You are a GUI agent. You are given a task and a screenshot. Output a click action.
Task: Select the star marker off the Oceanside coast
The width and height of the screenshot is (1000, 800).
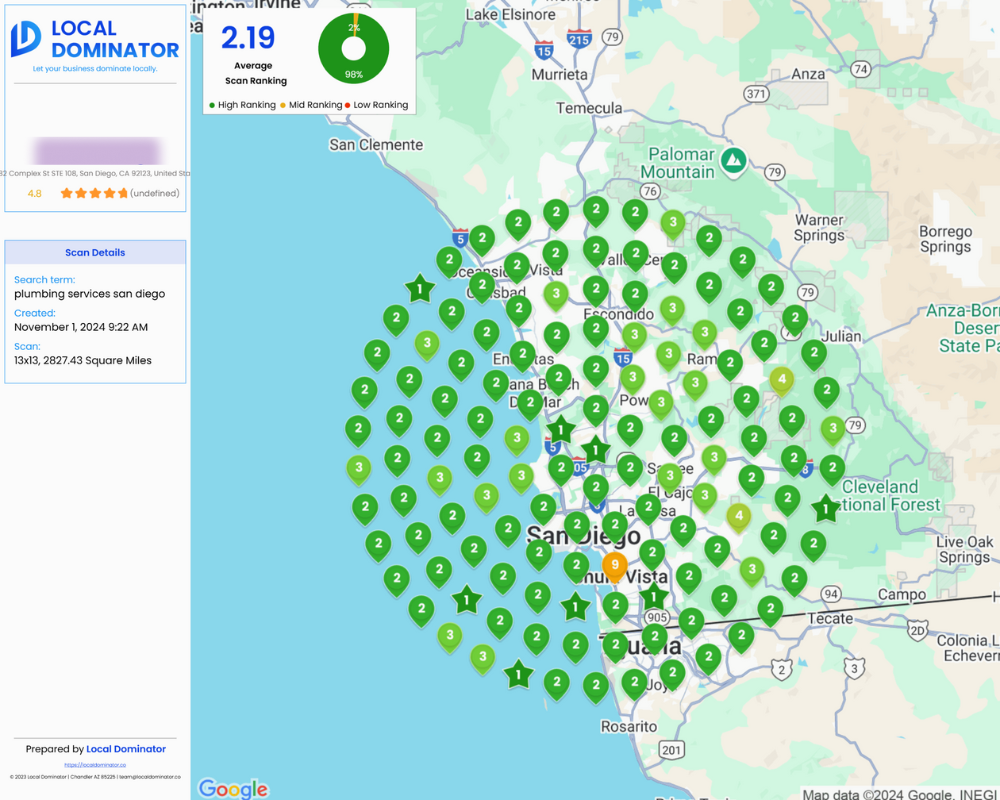pyautogui.click(x=420, y=290)
